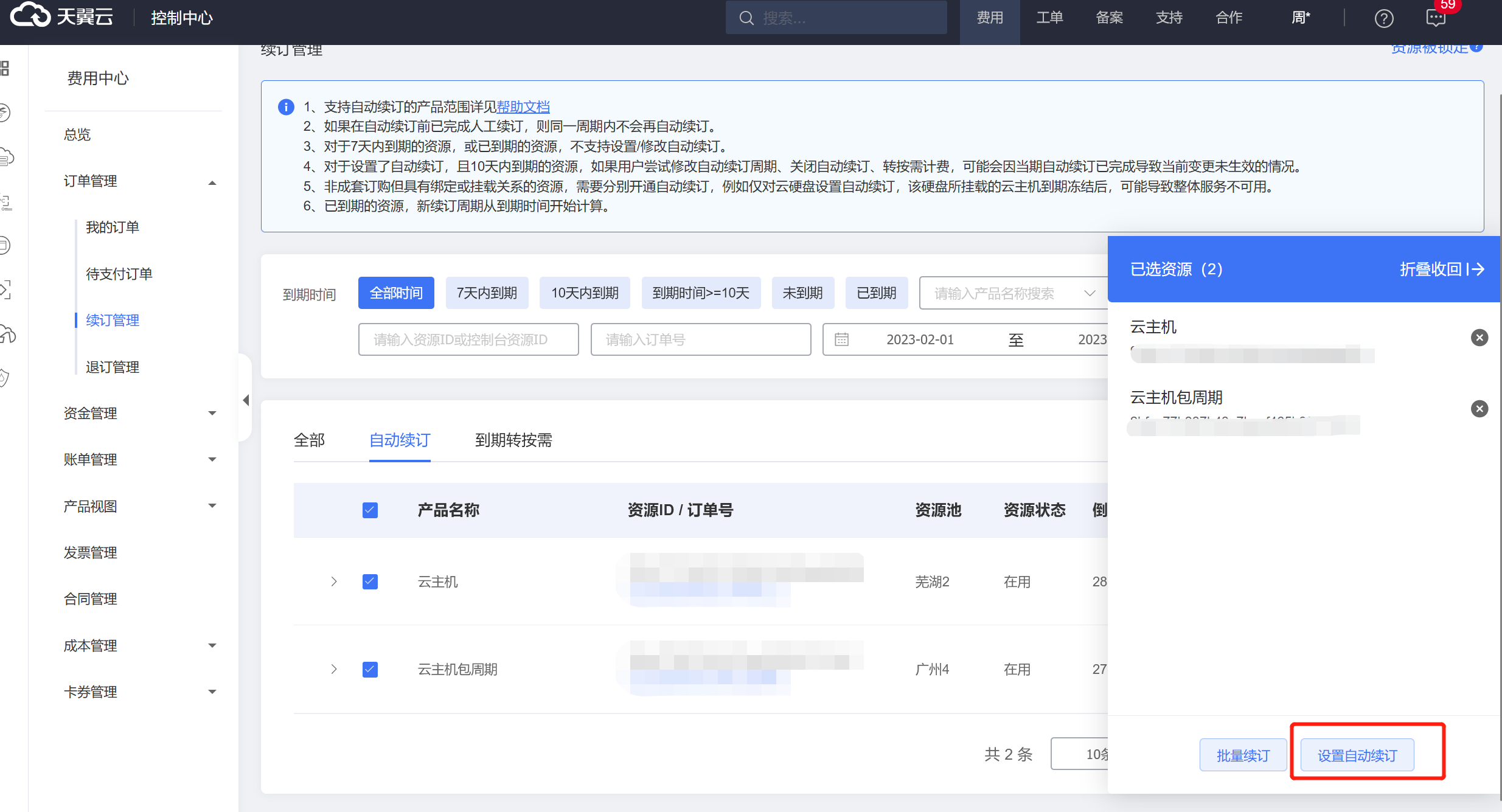This screenshot has height=812, width=1502.
Task: Uncheck the 云主机包周期 row checkbox
Action: point(370,669)
